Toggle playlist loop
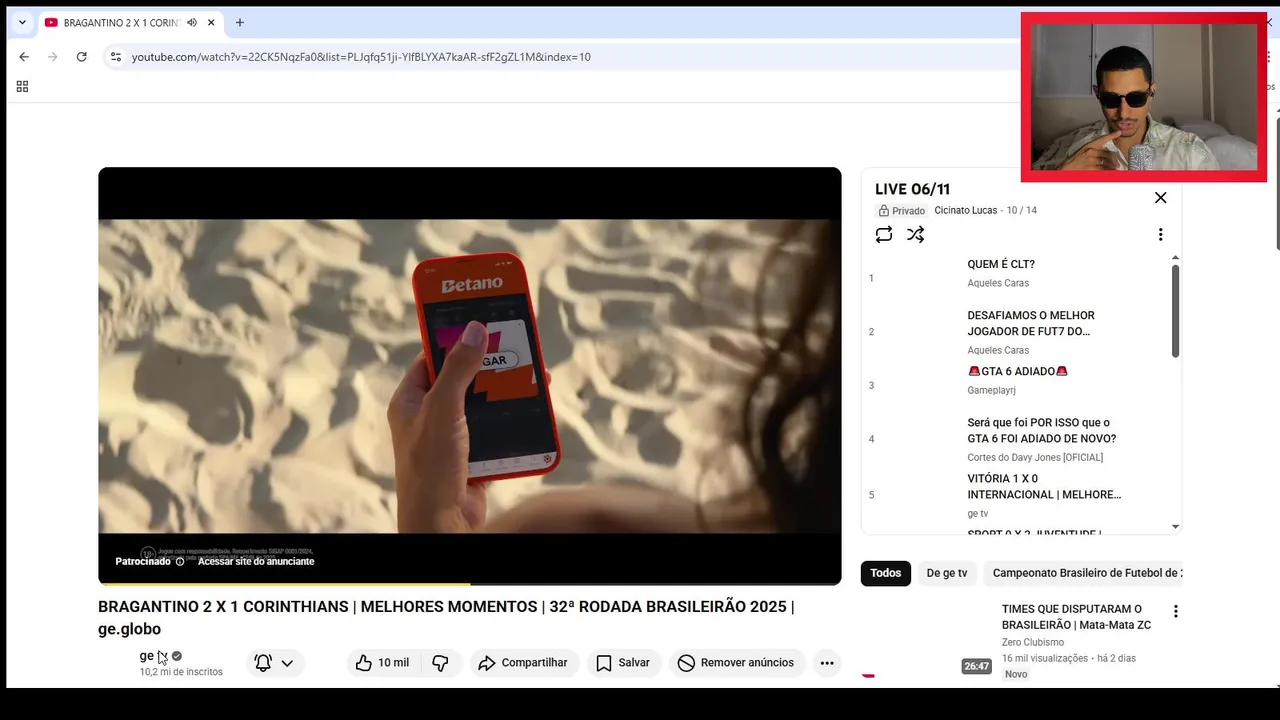1280x720 pixels. 884,234
